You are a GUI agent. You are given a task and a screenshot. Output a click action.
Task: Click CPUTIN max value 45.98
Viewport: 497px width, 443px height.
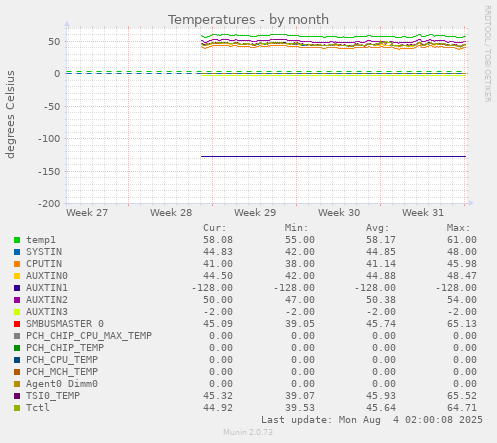click(462, 264)
